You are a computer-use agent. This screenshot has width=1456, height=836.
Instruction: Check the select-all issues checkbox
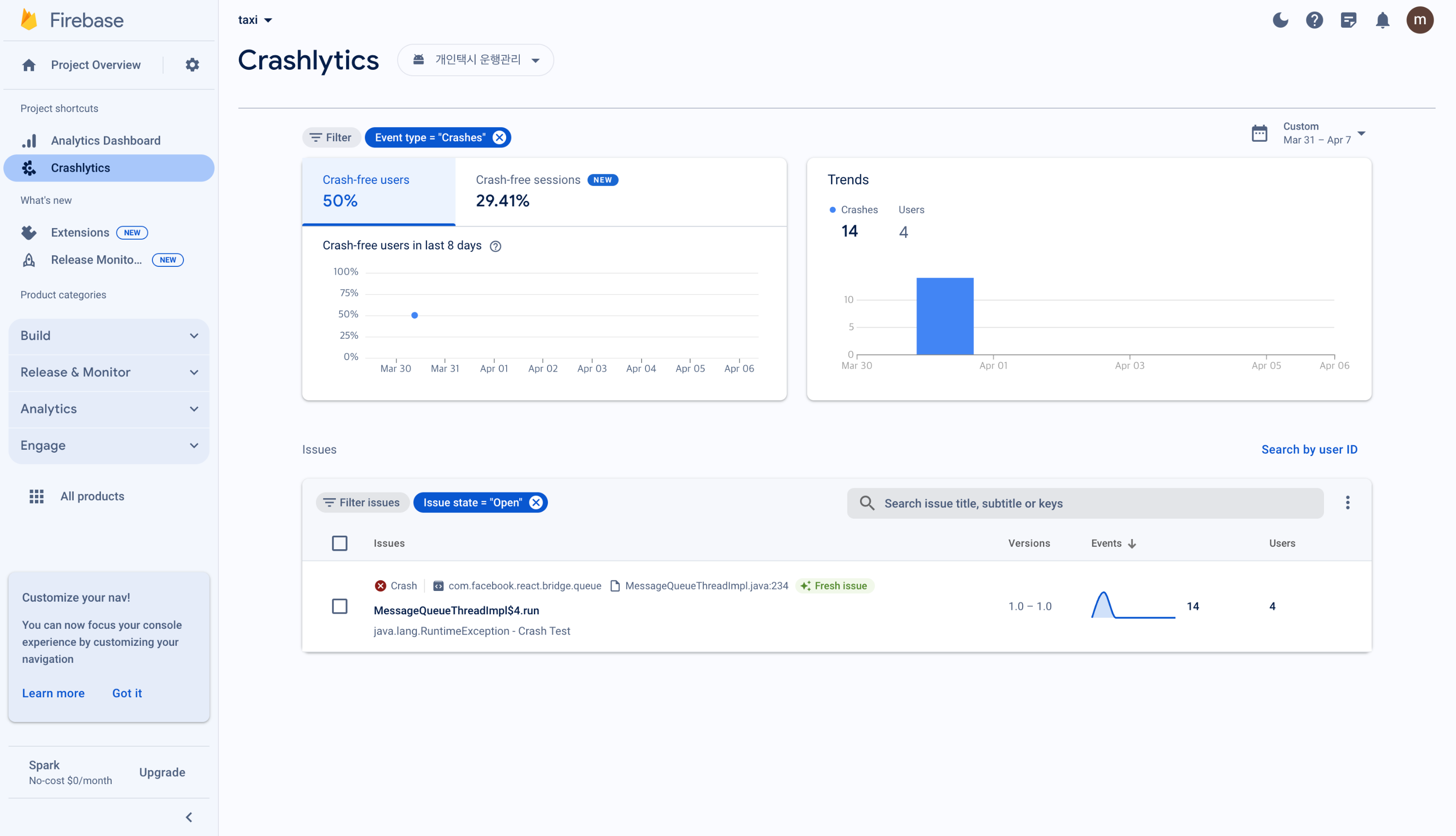[x=339, y=543]
